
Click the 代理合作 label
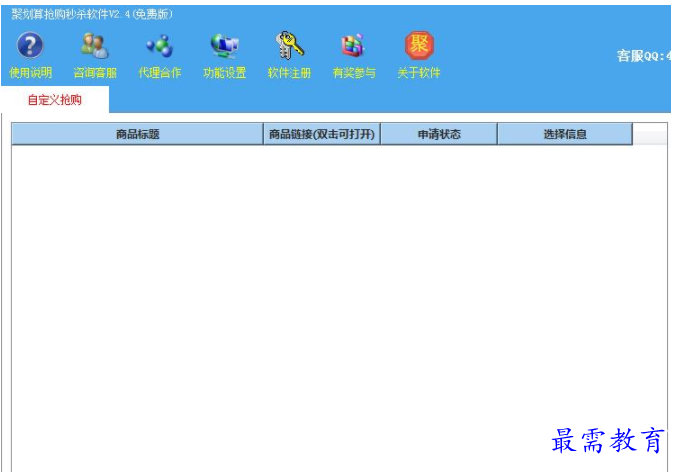(160, 73)
